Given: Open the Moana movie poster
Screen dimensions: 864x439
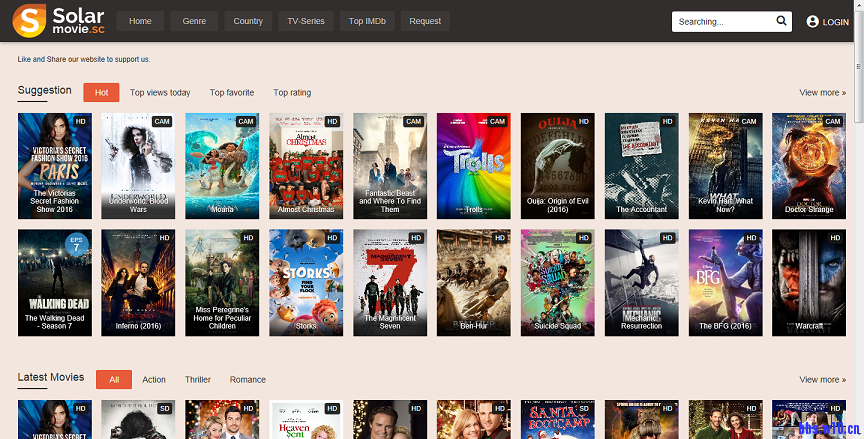Looking at the screenshot, I should tap(222, 166).
